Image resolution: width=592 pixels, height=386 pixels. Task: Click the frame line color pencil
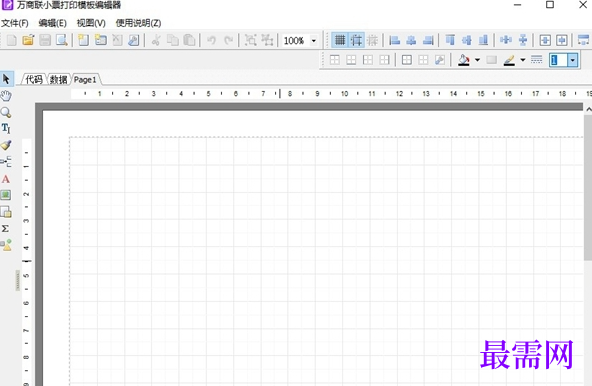pyautogui.click(x=509, y=60)
